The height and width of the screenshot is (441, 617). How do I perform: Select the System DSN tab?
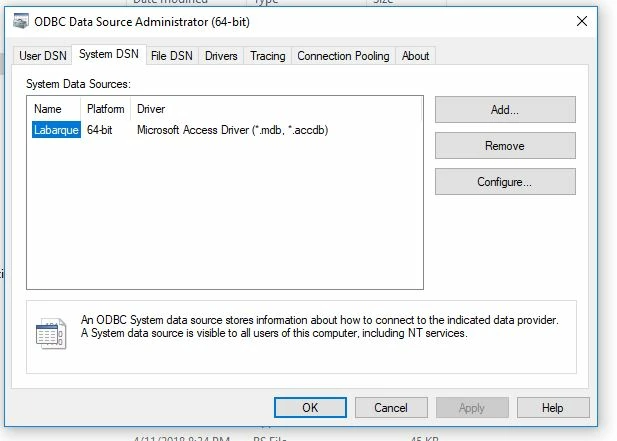click(109, 54)
